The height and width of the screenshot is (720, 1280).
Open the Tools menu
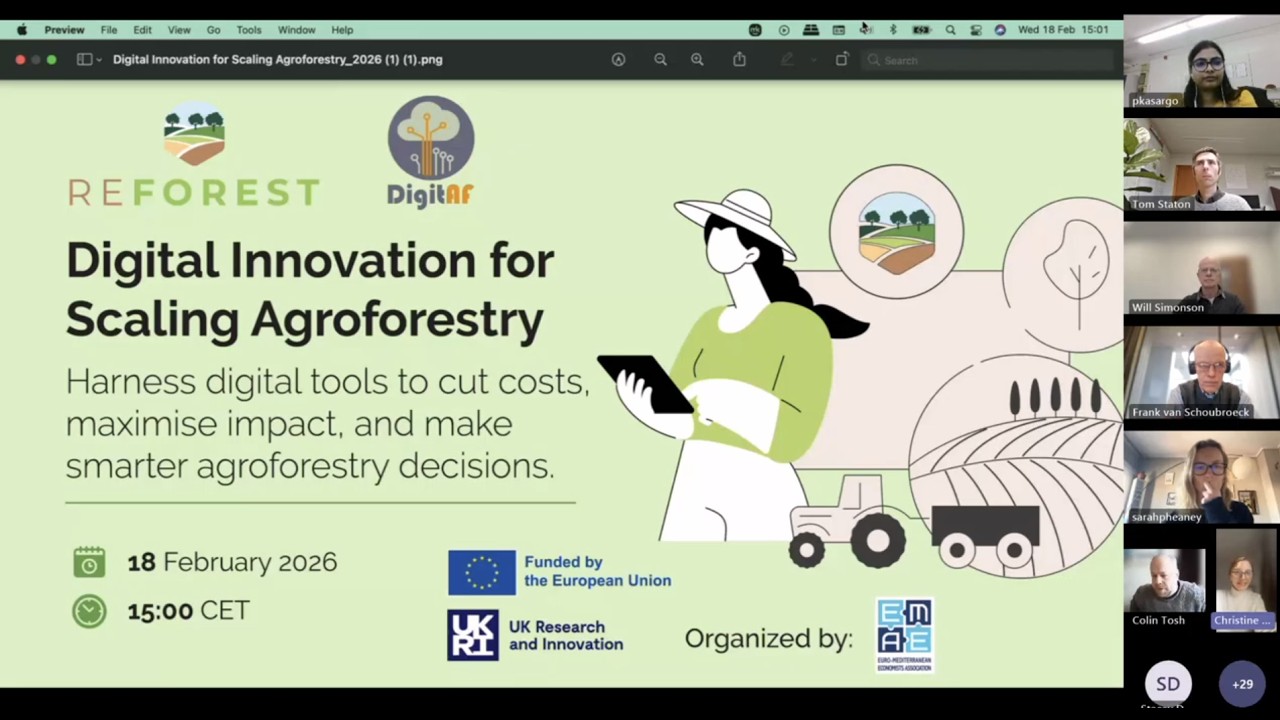249,30
